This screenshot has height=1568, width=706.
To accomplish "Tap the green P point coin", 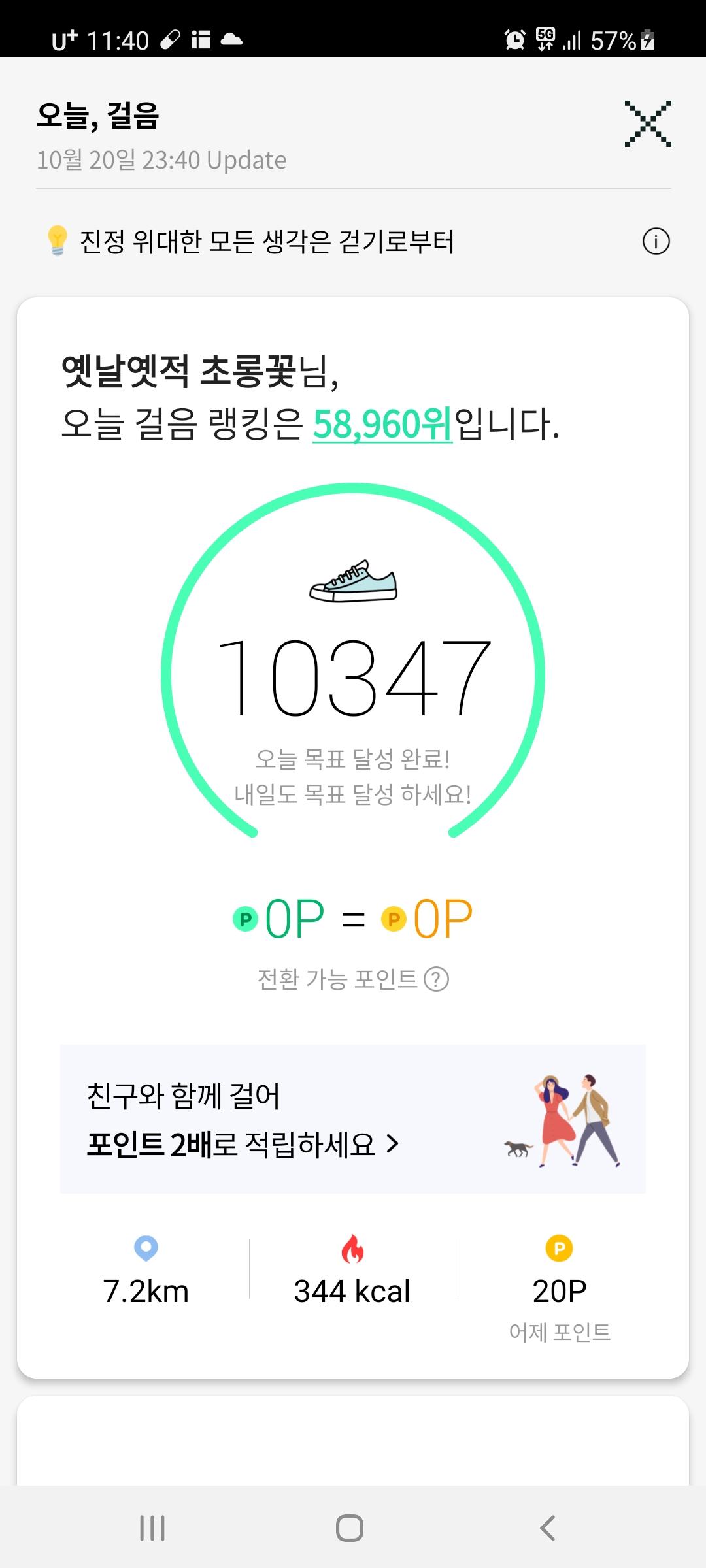I will 246,920.
